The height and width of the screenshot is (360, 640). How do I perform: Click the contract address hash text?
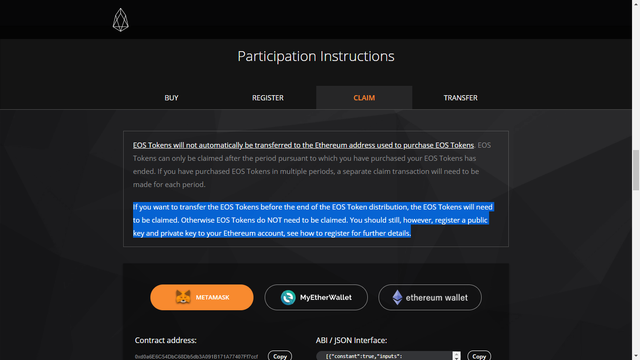pos(196,357)
